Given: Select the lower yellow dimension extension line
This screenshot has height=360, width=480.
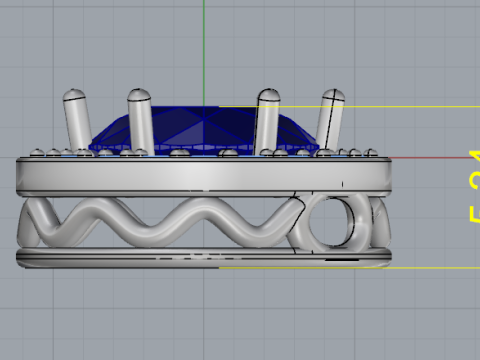Looking at the screenshot, I should [x=349, y=268].
